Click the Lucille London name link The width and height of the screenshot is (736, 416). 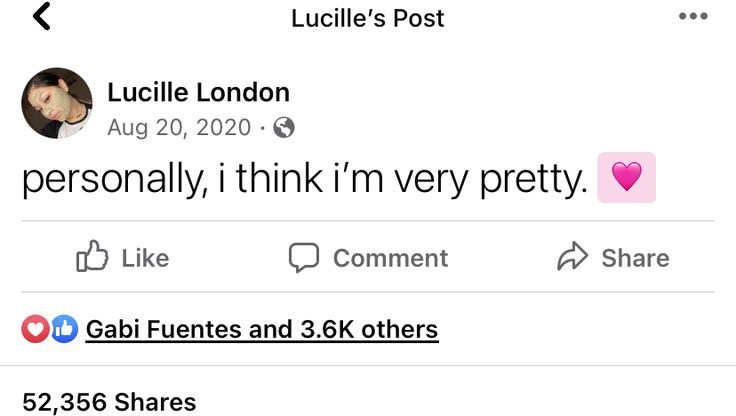tap(198, 93)
